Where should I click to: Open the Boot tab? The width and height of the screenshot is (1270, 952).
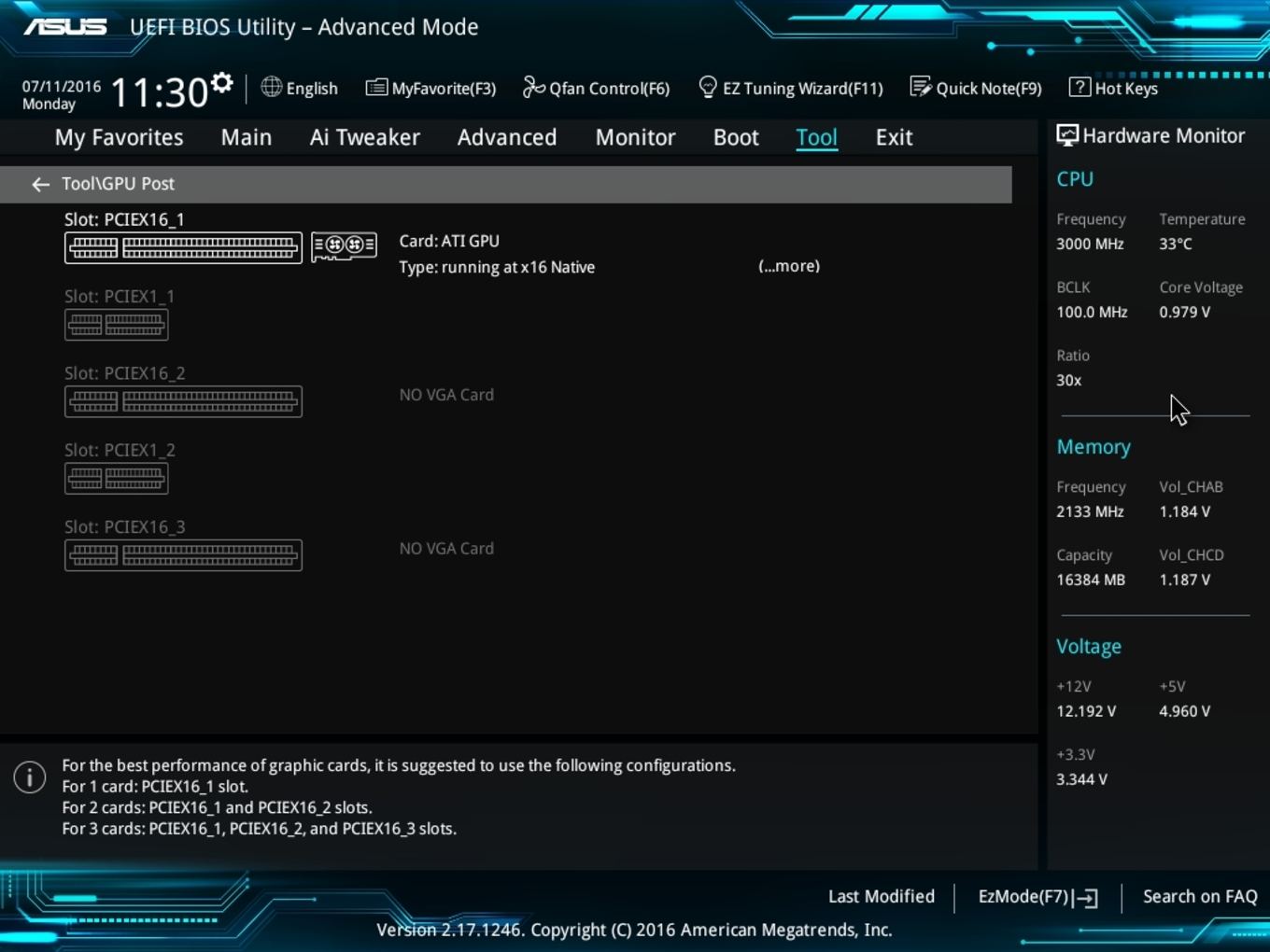point(736,137)
